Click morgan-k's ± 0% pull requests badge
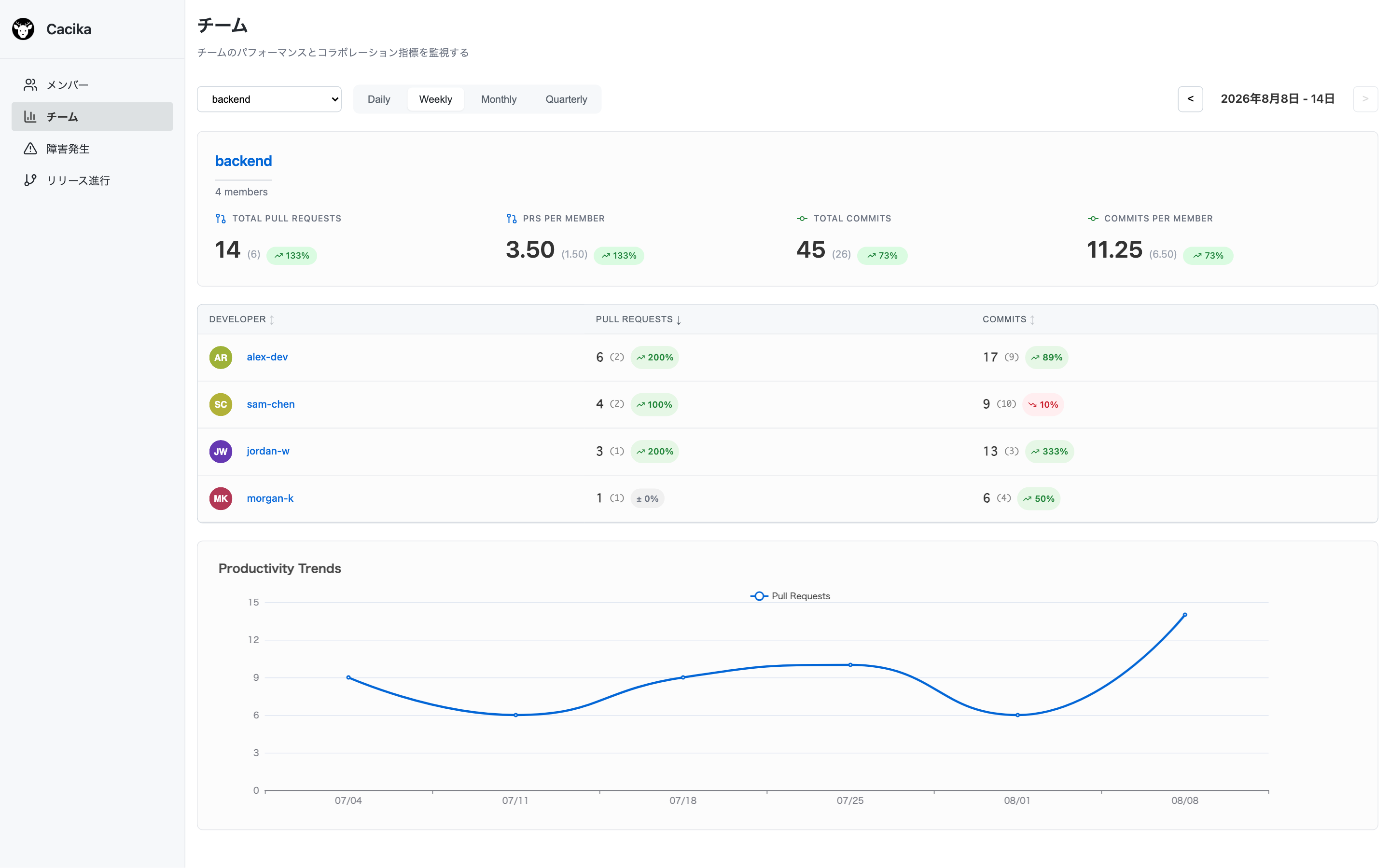This screenshot has height=868, width=1390. click(x=647, y=499)
